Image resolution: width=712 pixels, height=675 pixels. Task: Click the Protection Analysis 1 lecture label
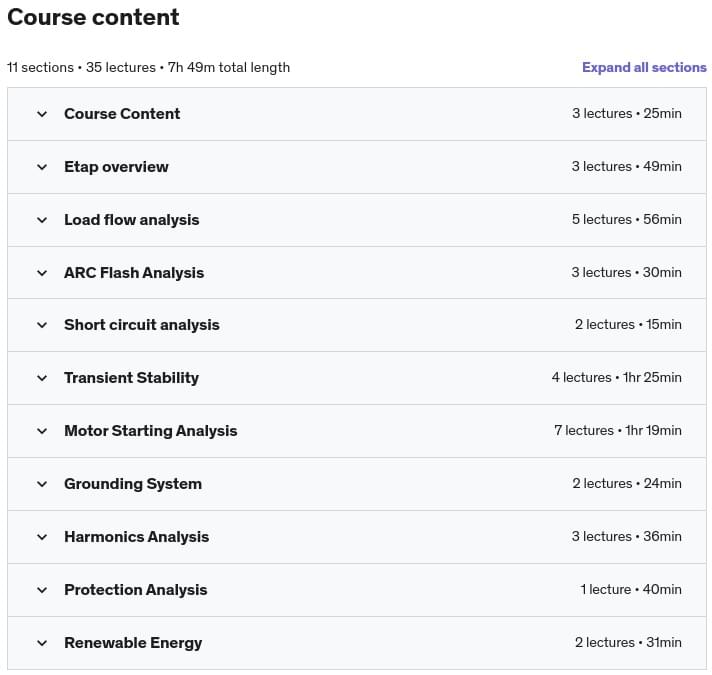tap(606, 589)
